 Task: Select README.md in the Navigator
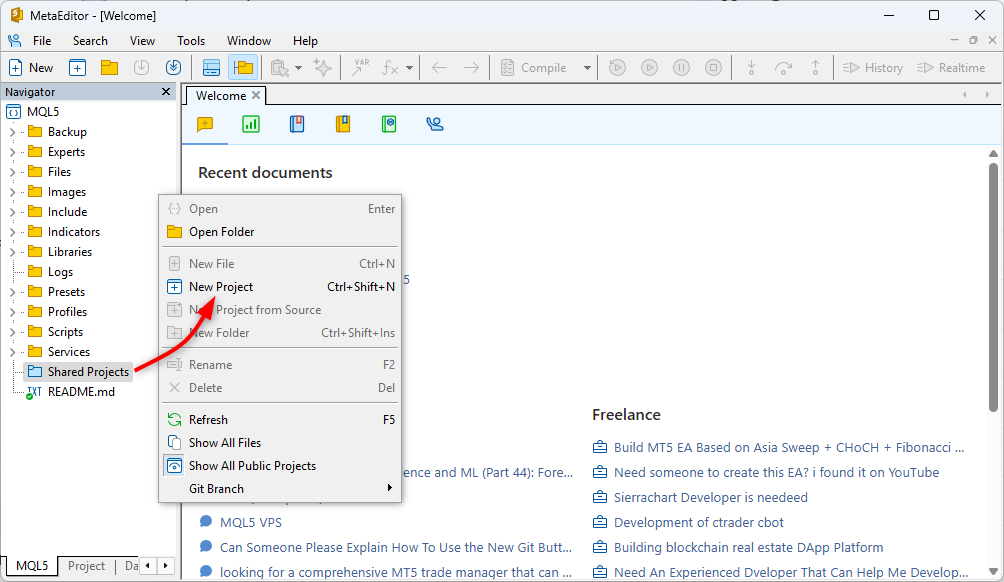70,392
